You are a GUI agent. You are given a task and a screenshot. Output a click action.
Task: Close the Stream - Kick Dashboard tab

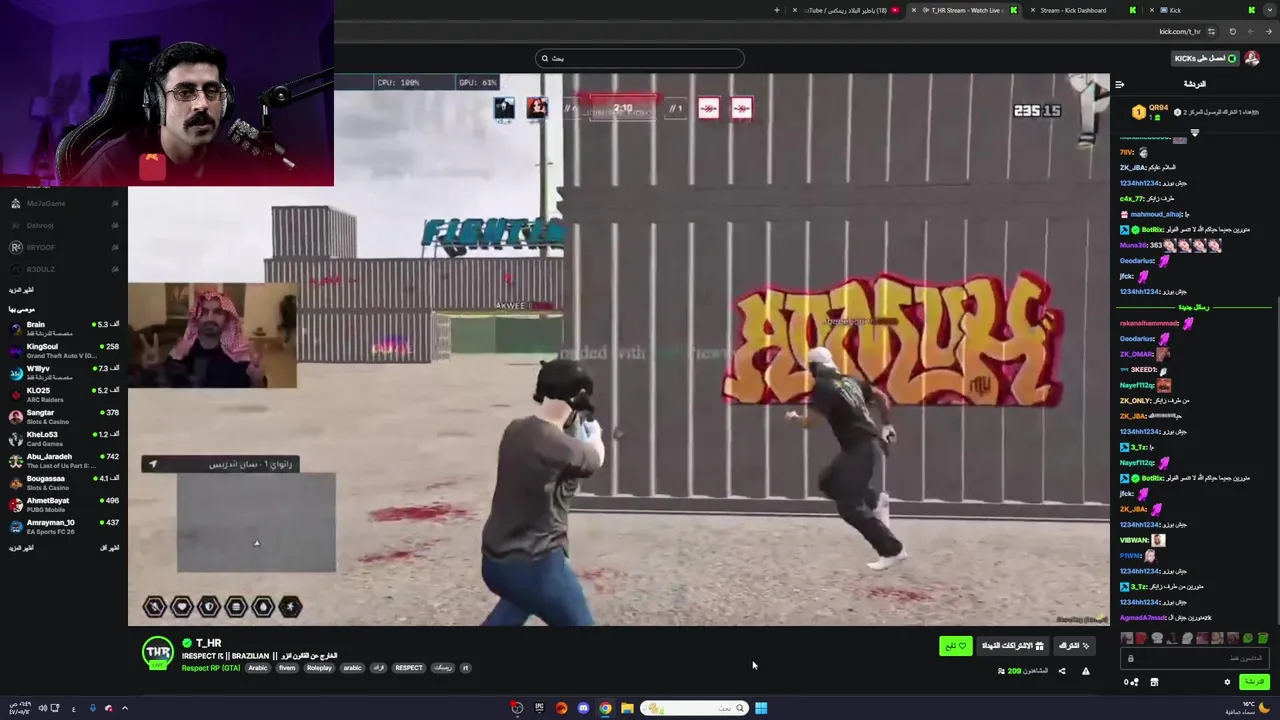(x=1033, y=10)
